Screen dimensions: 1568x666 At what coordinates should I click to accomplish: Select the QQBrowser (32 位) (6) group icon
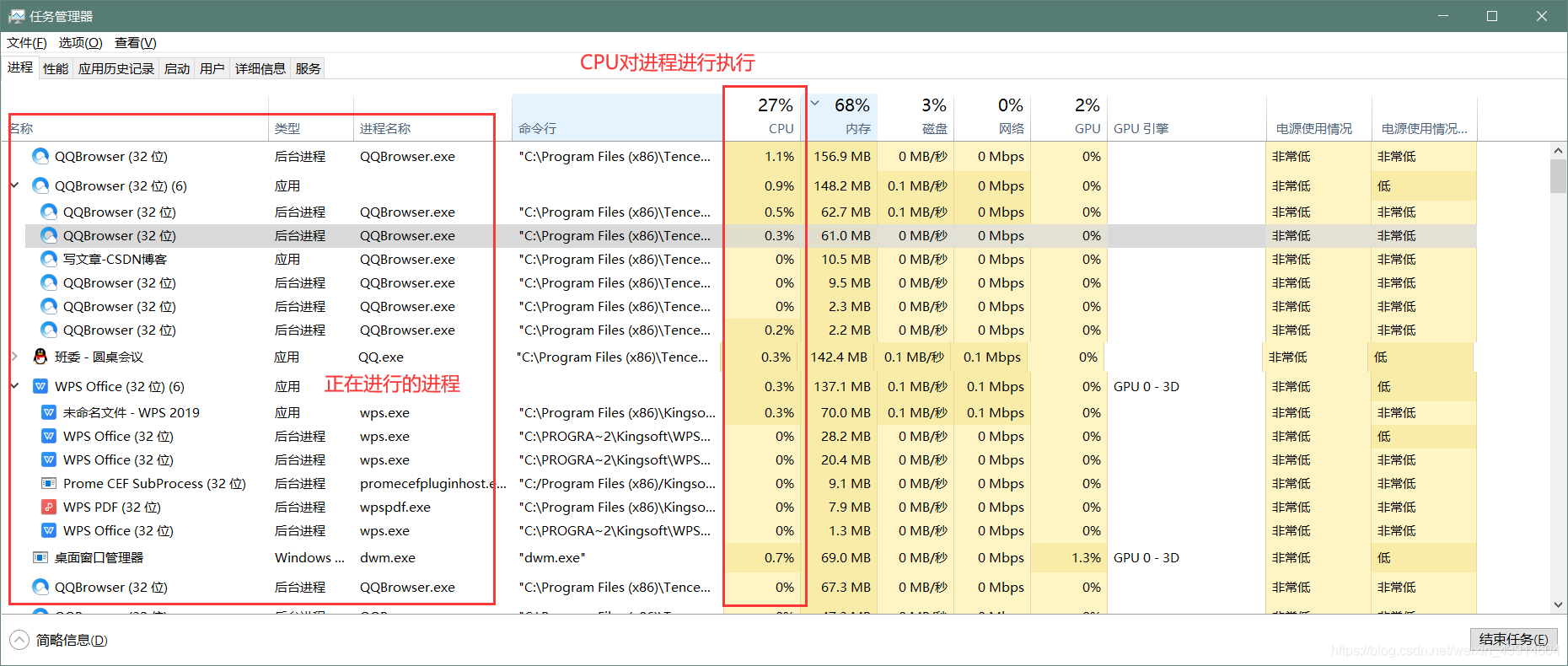[40, 185]
